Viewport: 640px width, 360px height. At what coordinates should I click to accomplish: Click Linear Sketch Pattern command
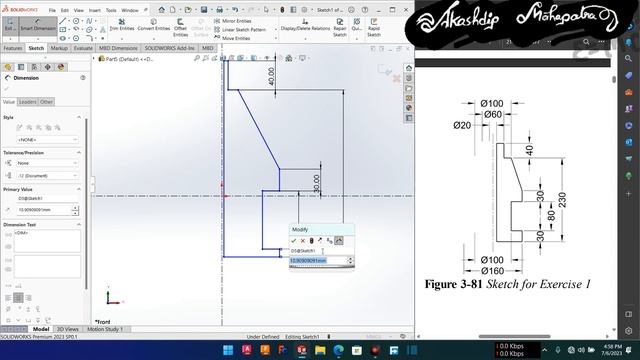240,30
